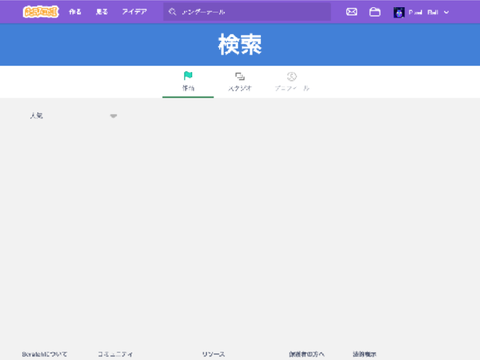This screenshot has width=480, height=360.
Task: Switch to the スタジオ studios tab
Action: coord(240,82)
